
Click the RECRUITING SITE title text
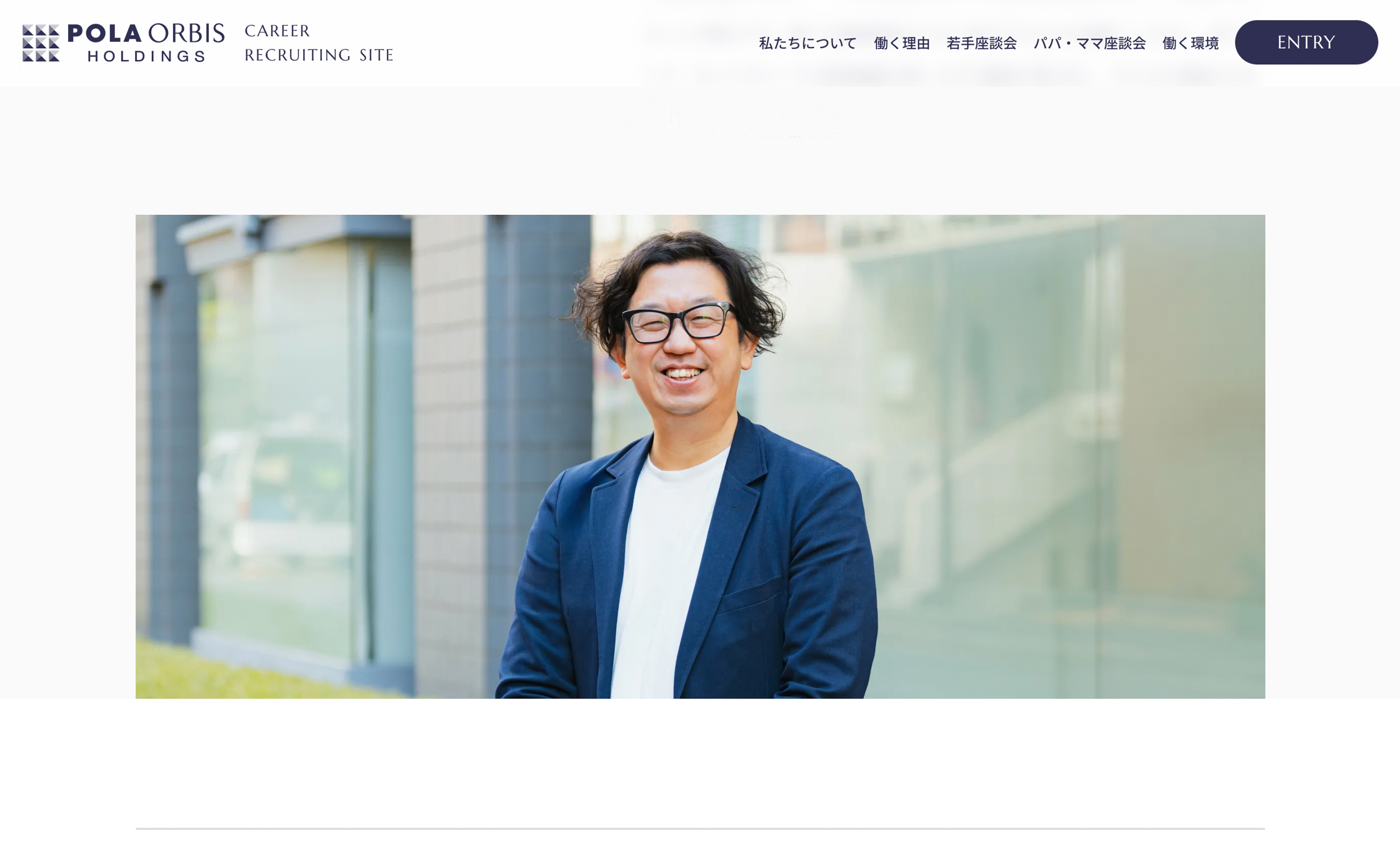click(319, 56)
